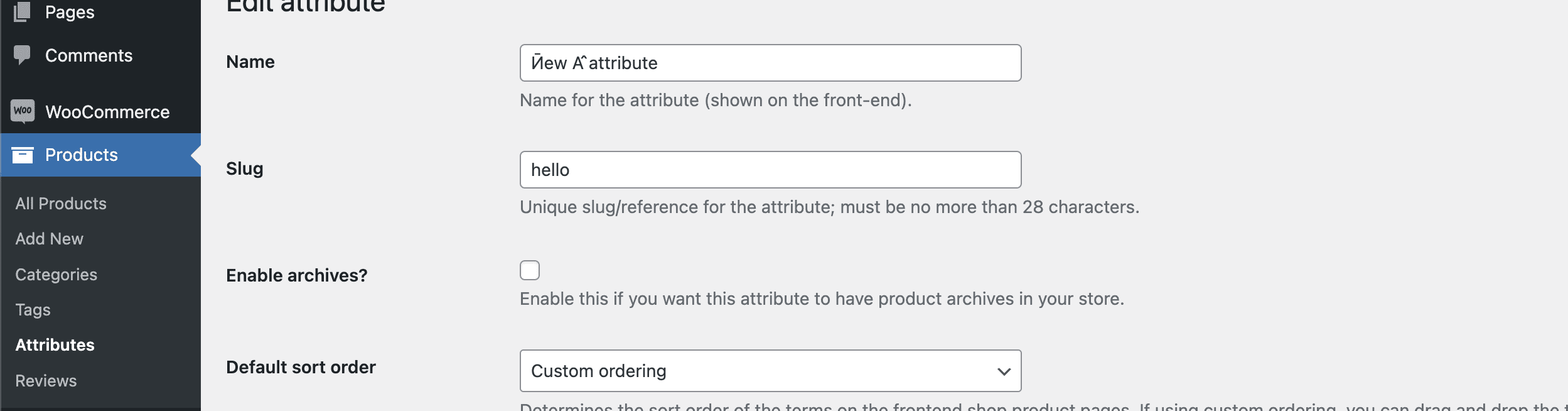Open Add New product page
Screen dimensions: 1568x411
coord(50,239)
